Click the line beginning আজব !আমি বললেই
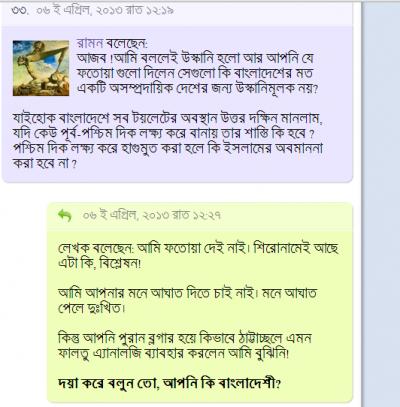400x407 pixels. click(x=195, y=59)
